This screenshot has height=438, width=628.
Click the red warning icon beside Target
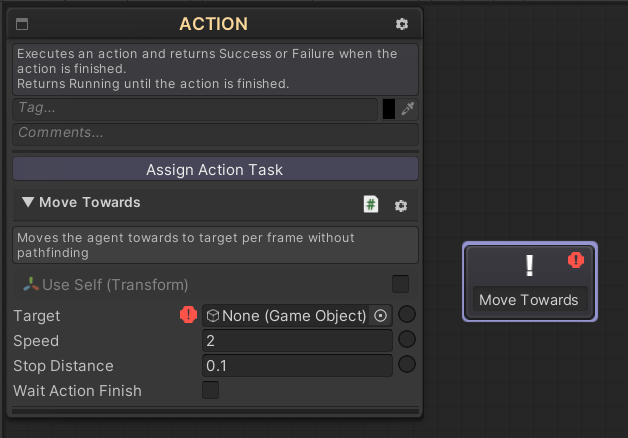[188, 314]
